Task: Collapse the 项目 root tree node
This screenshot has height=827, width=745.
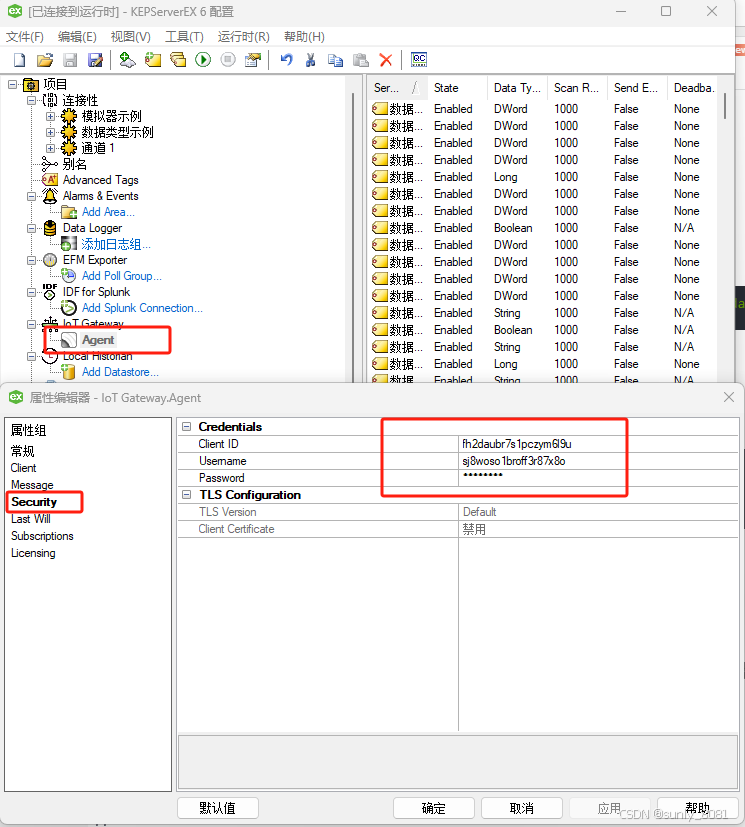Action: 13,84
